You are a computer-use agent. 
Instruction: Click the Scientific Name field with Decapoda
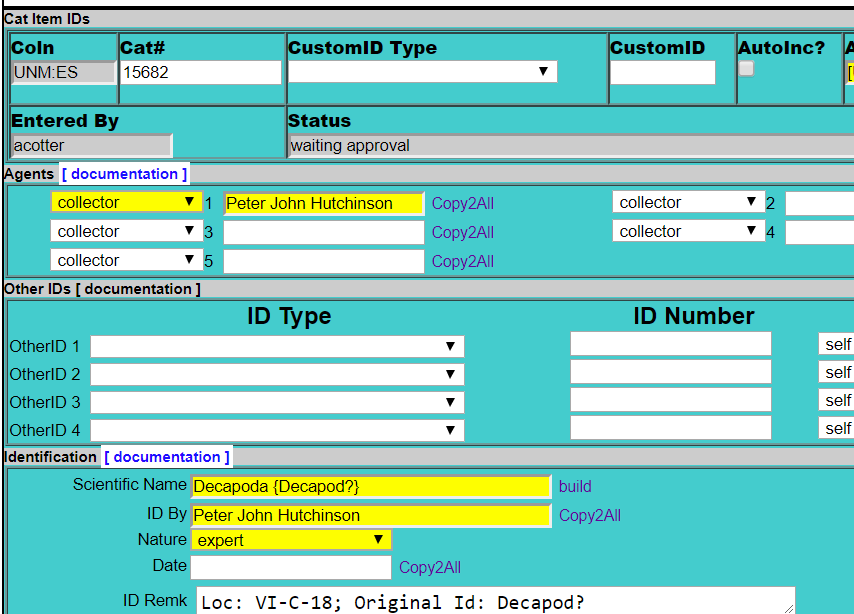[x=371, y=487]
